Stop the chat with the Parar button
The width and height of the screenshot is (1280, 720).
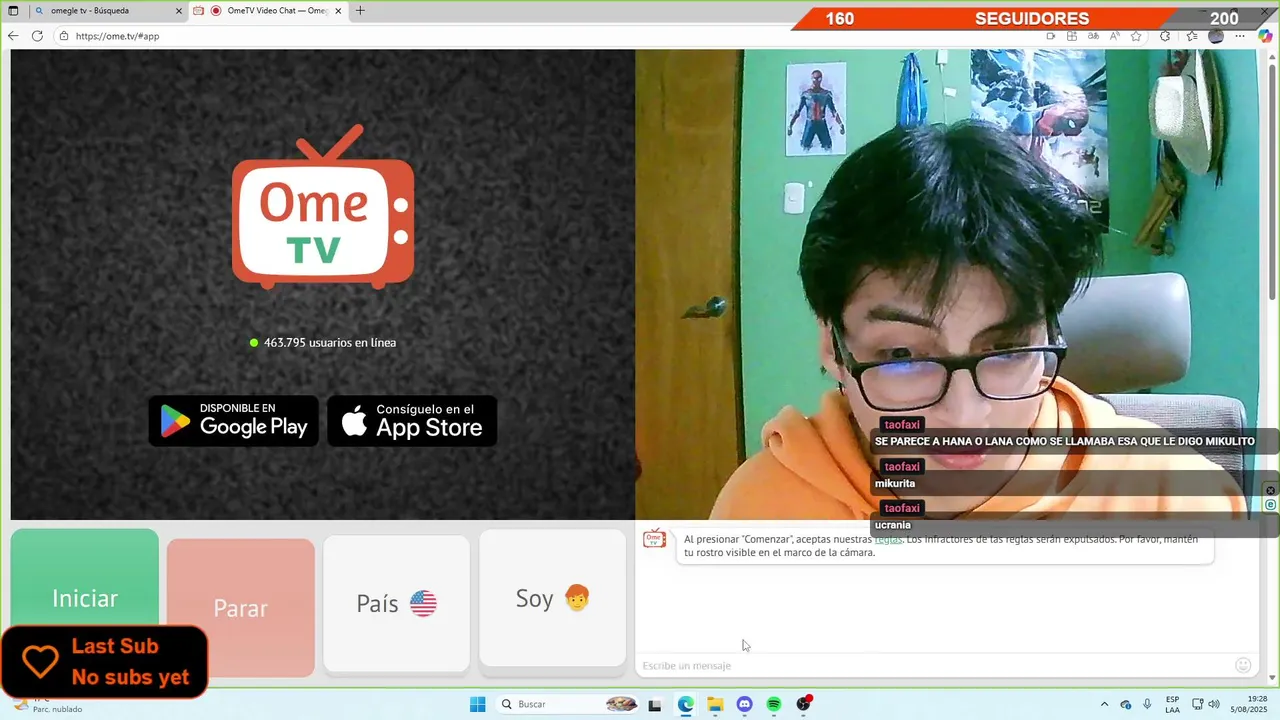point(241,608)
